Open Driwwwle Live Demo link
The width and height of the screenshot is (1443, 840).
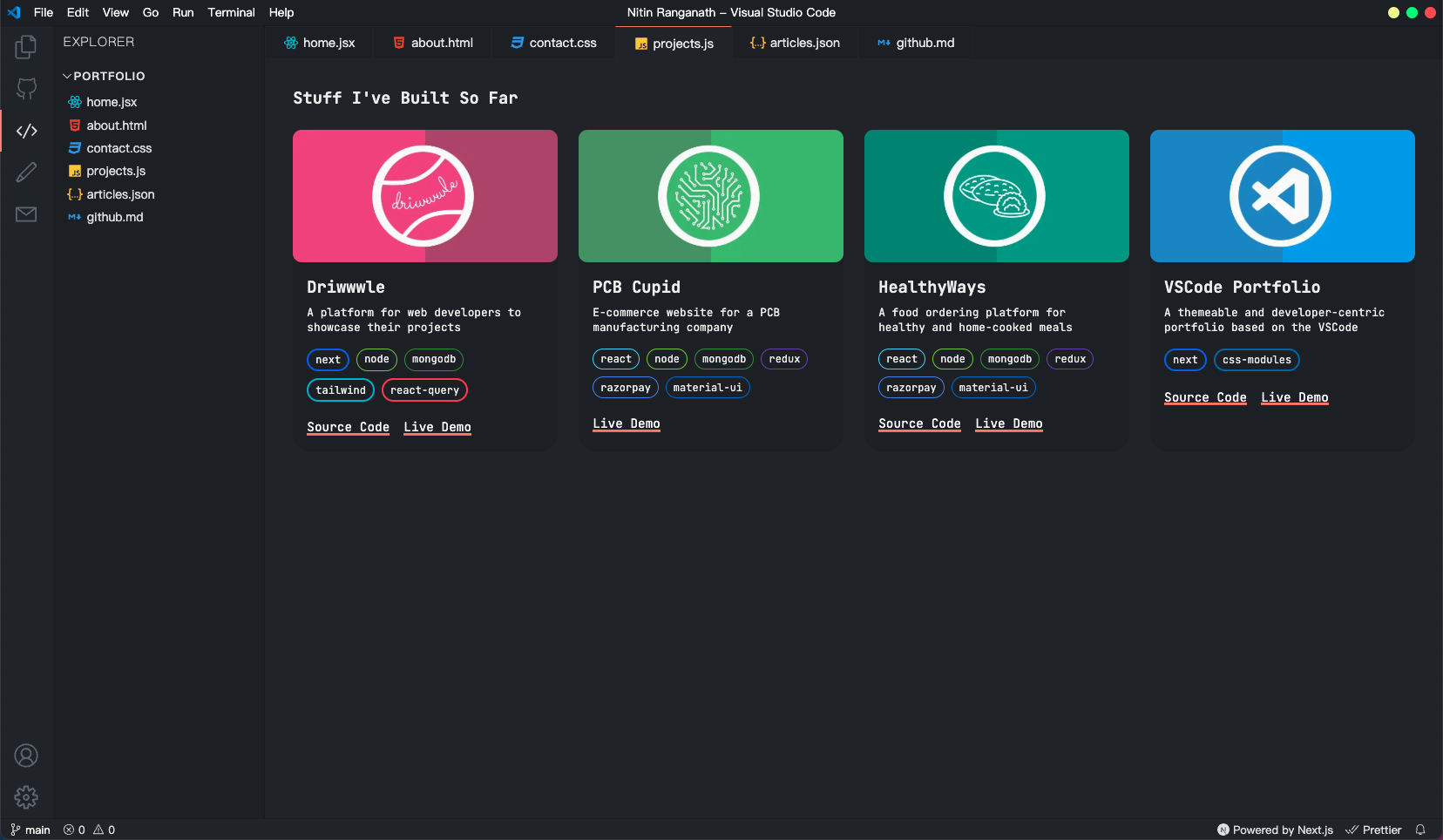point(437,427)
